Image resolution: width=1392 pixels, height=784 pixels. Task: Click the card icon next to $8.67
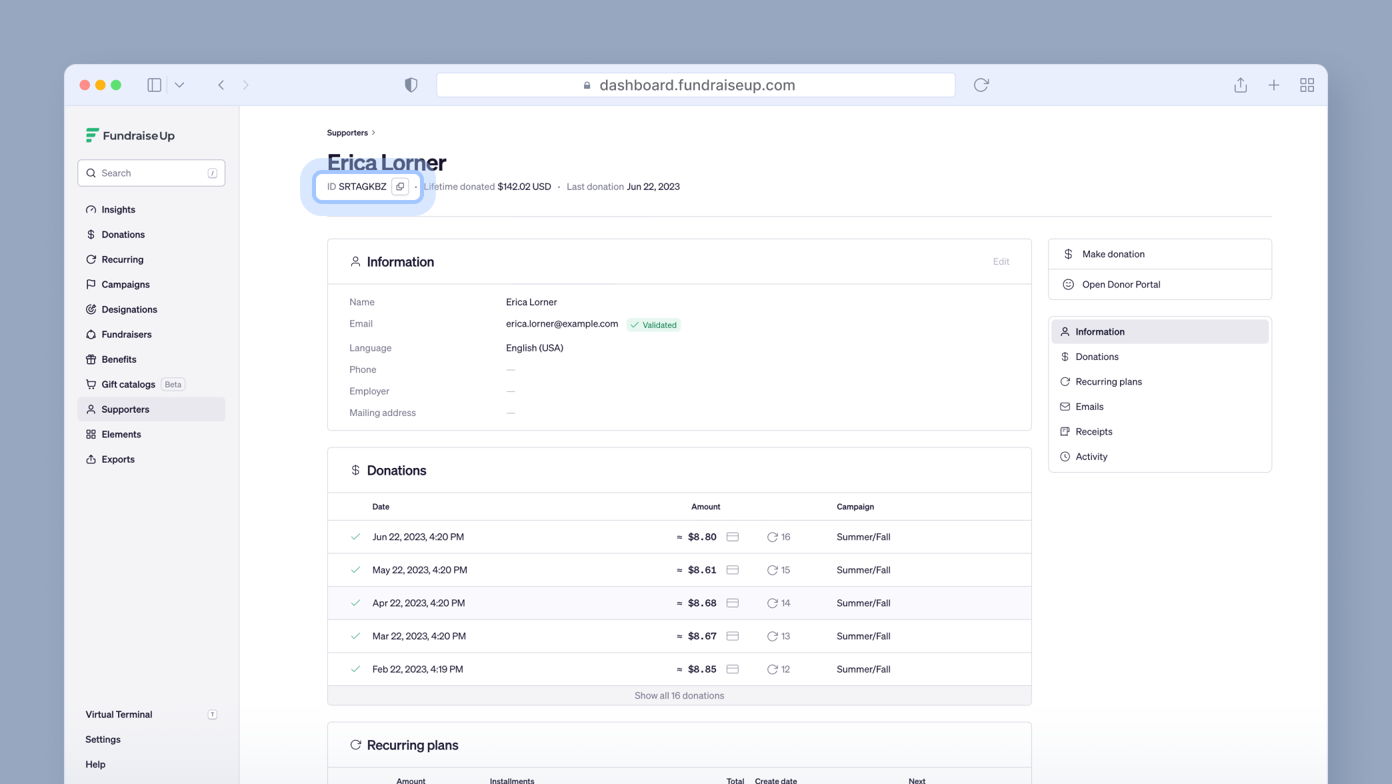pyautogui.click(x=732, y=636)
